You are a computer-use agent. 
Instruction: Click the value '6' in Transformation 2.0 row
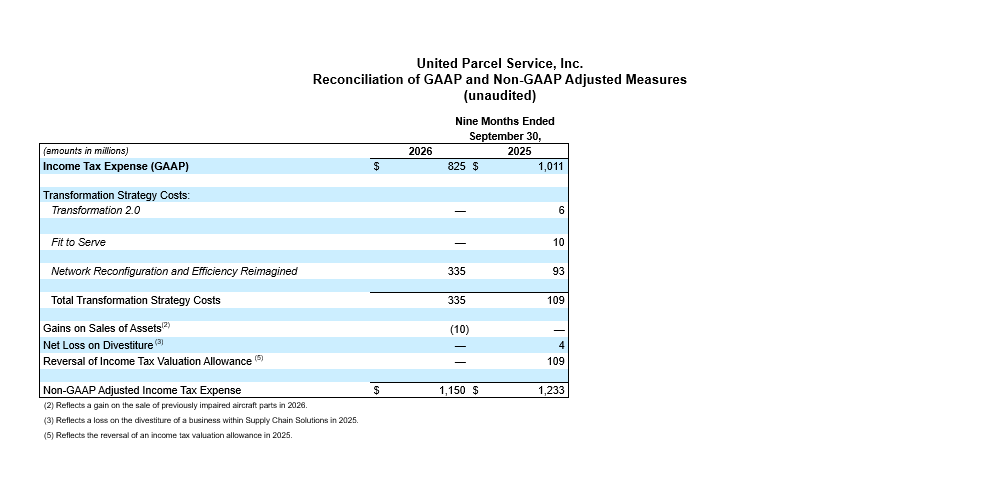point(561,210)
